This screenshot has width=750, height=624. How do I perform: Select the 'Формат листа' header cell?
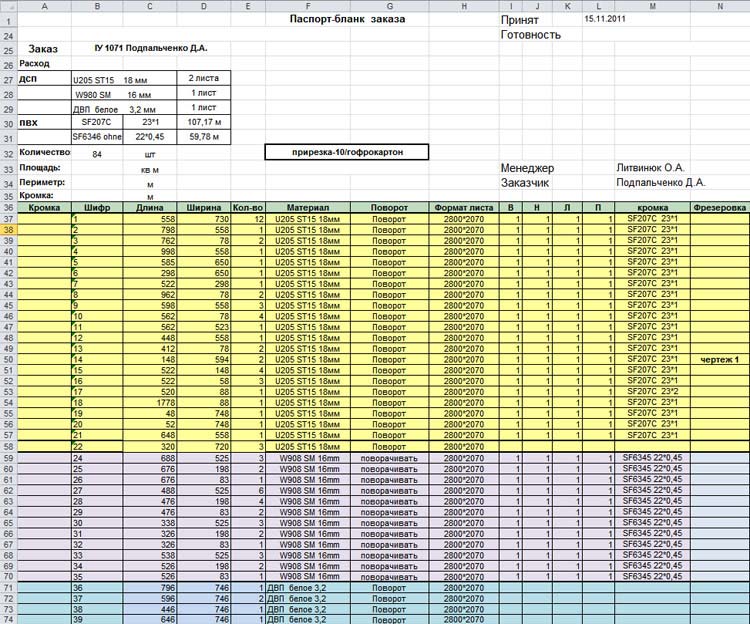[x=463, y=208]
